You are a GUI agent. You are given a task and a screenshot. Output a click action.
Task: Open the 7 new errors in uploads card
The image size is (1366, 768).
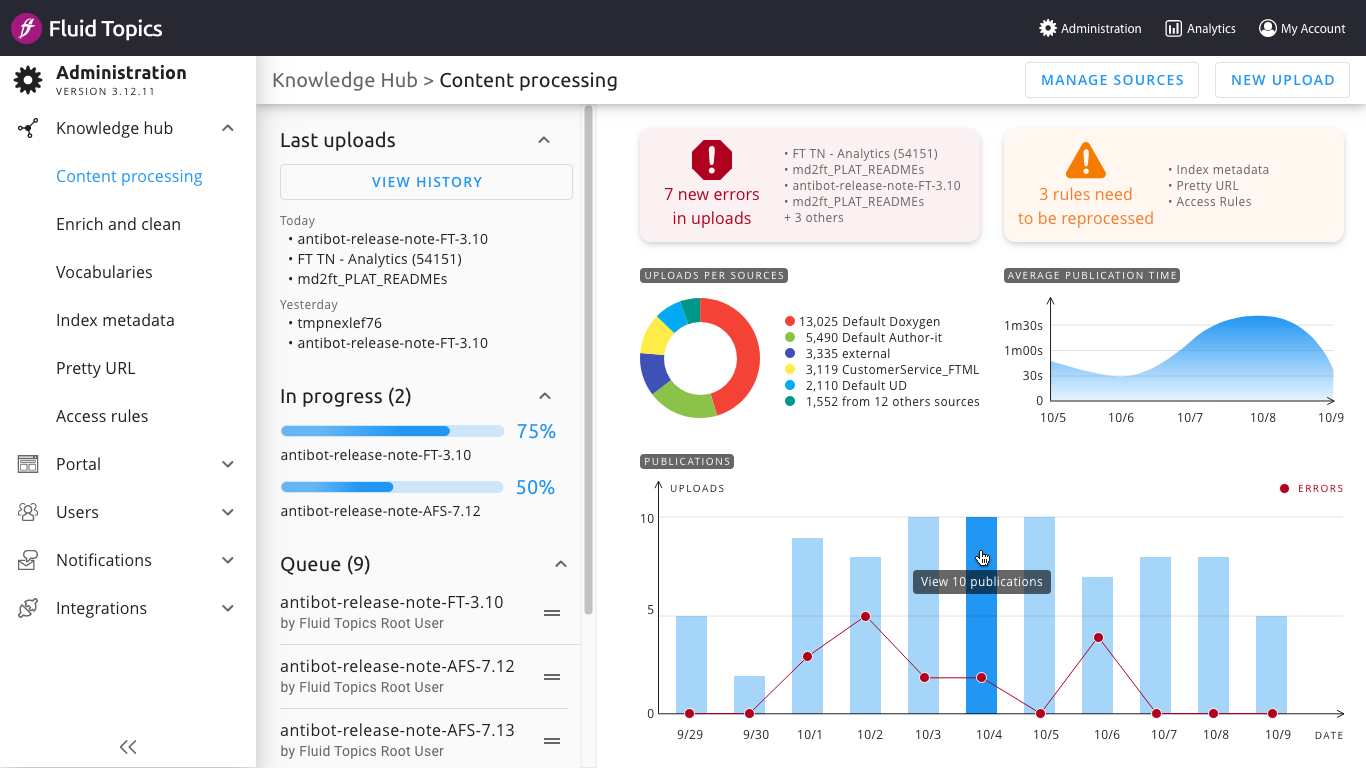pyautogui.click(x=810, y=185)
